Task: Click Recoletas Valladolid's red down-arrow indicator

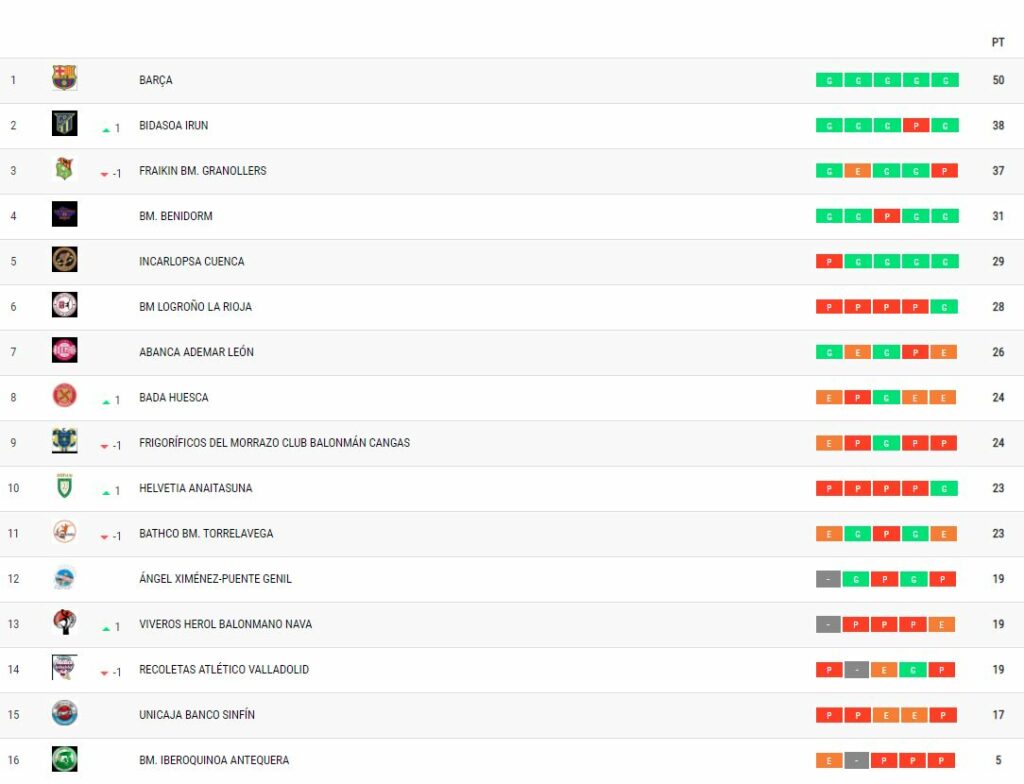Action: tap(104, 673)
